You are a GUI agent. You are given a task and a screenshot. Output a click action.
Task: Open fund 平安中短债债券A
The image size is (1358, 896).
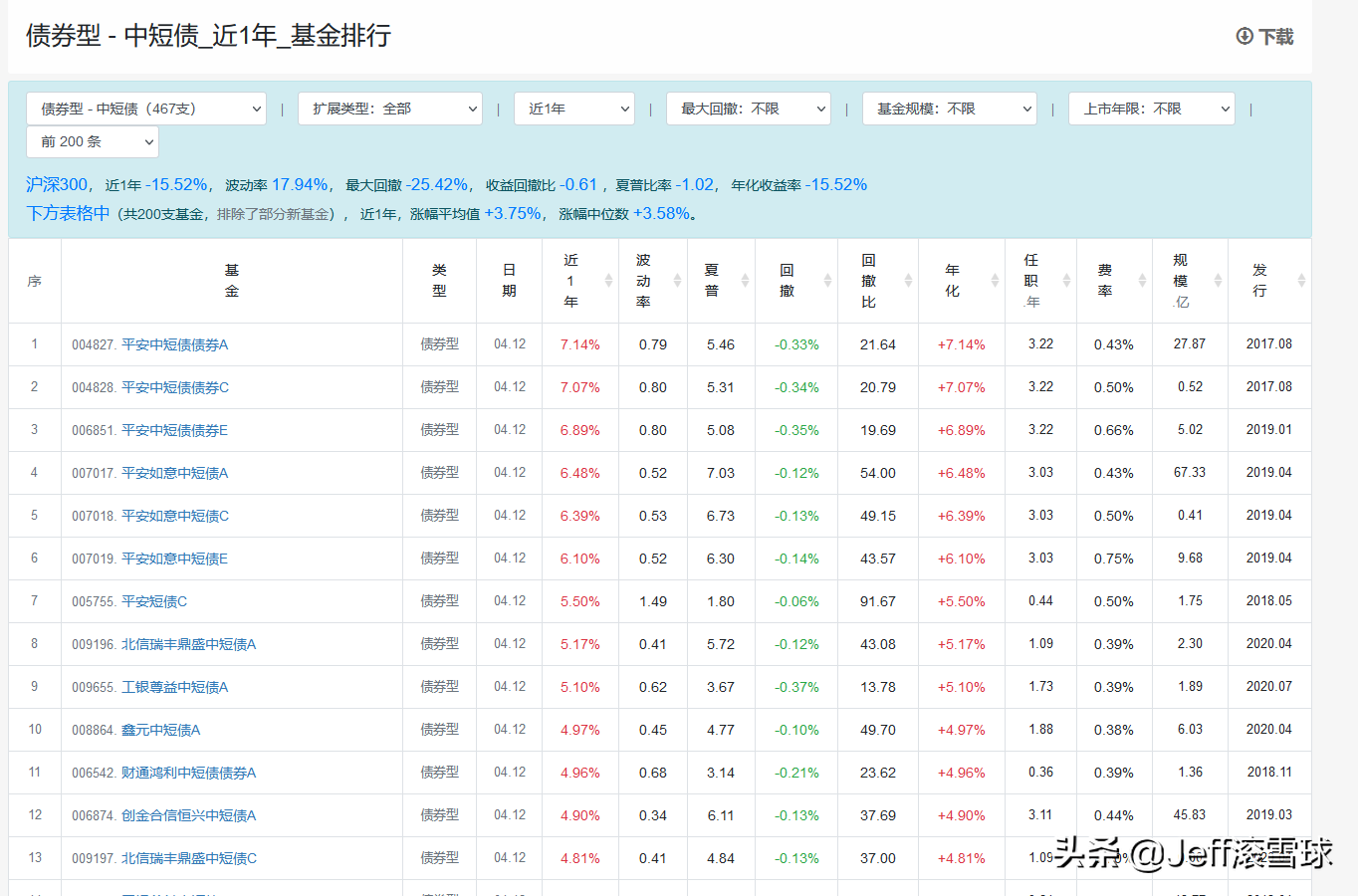175,344
